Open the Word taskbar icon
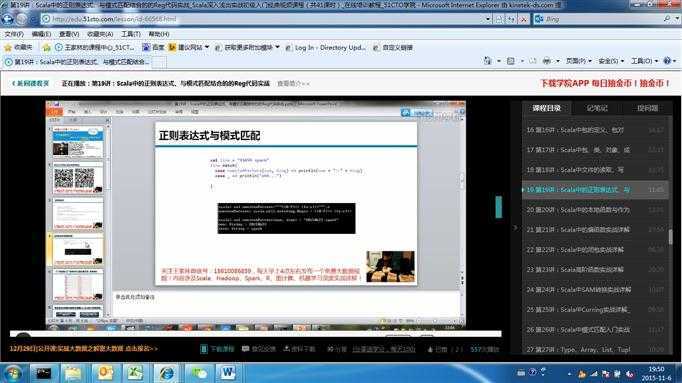682x383 pixels. click(x=227, y=373)
